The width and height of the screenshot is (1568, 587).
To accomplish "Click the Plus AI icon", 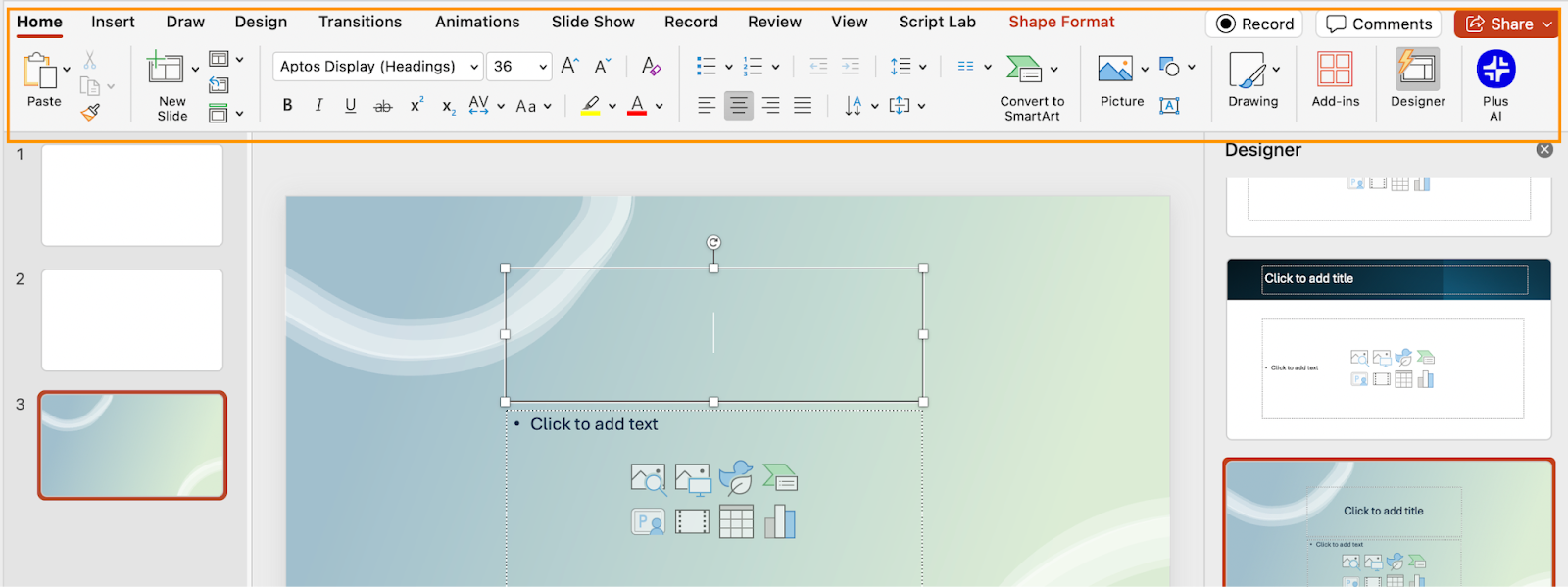I will click(1495, 71).
